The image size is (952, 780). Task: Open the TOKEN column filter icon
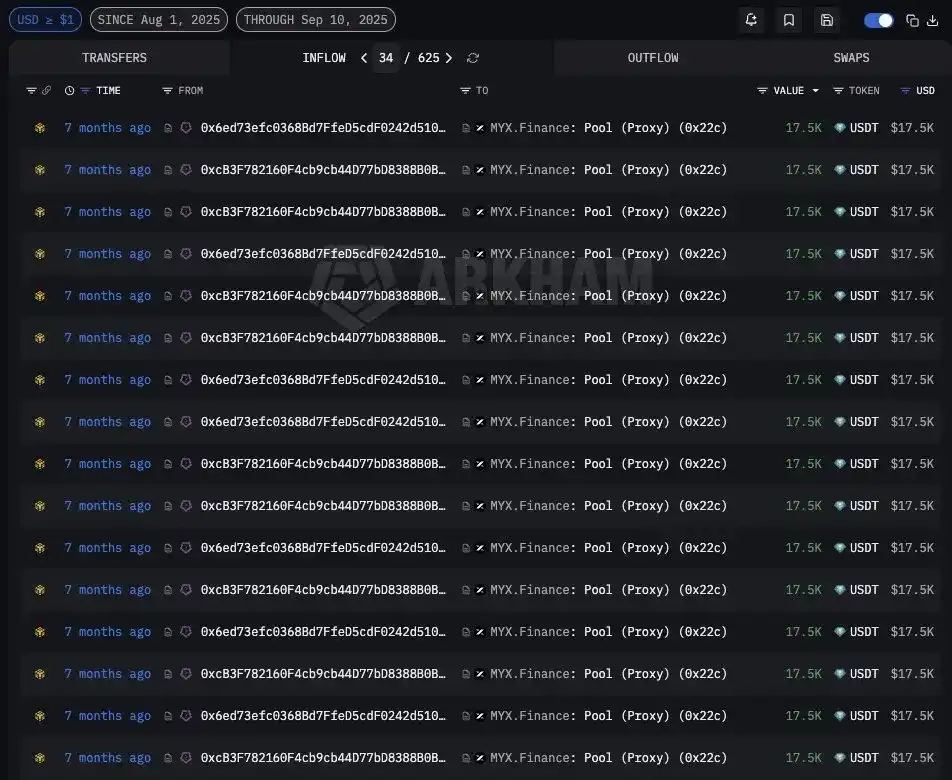tap(838, 90)
